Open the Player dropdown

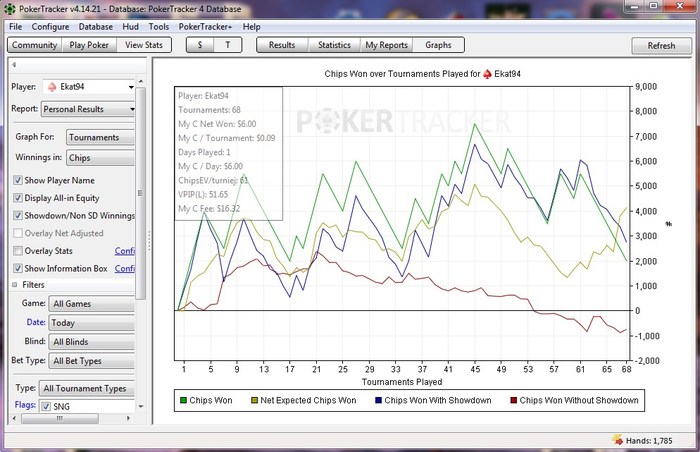pyautogui.click(x=89, y=87)
